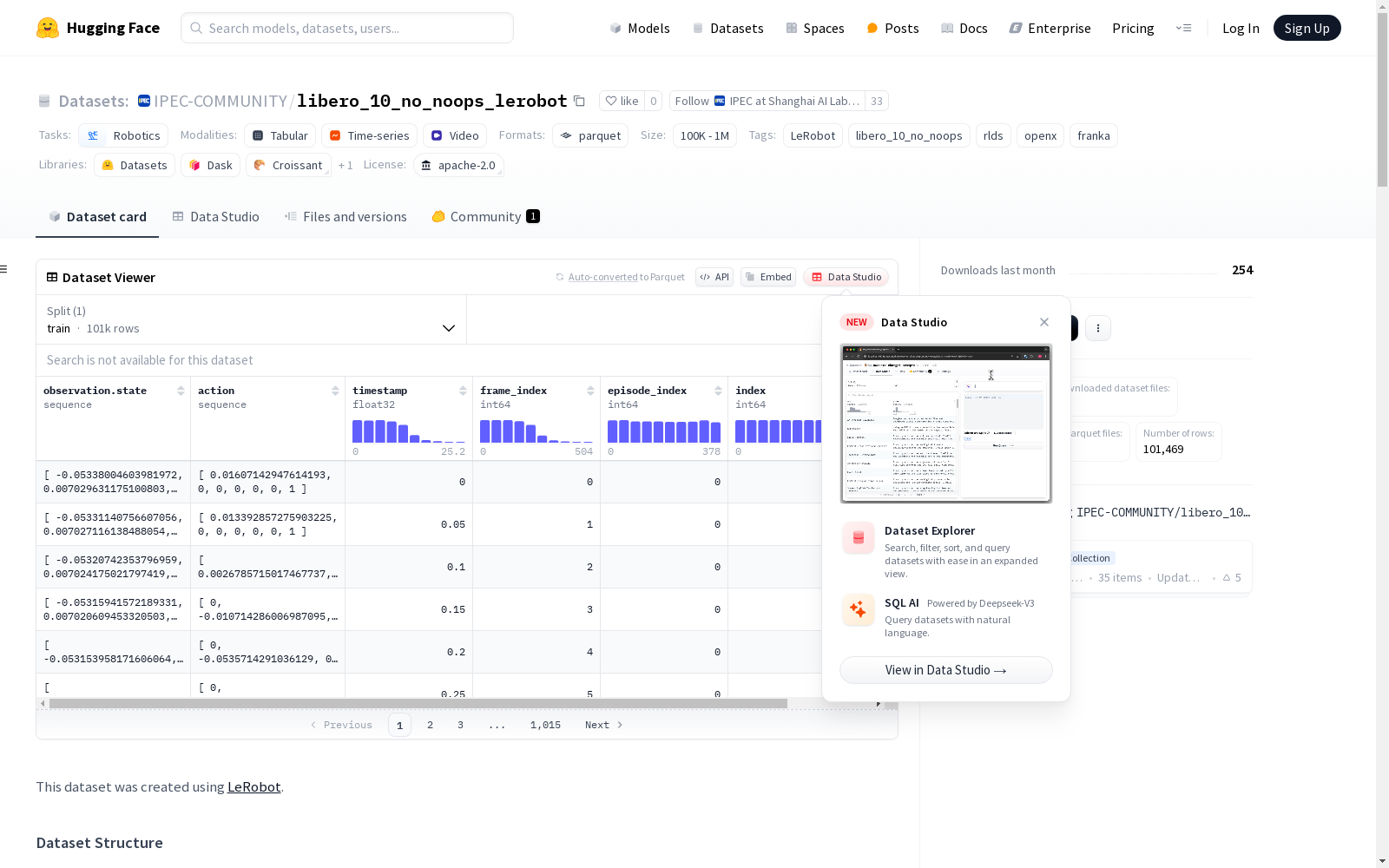Viewport: 1389px width, 868px height.
Task: Click the SQL AI sparkle icon
Action: tap(858, 610)
